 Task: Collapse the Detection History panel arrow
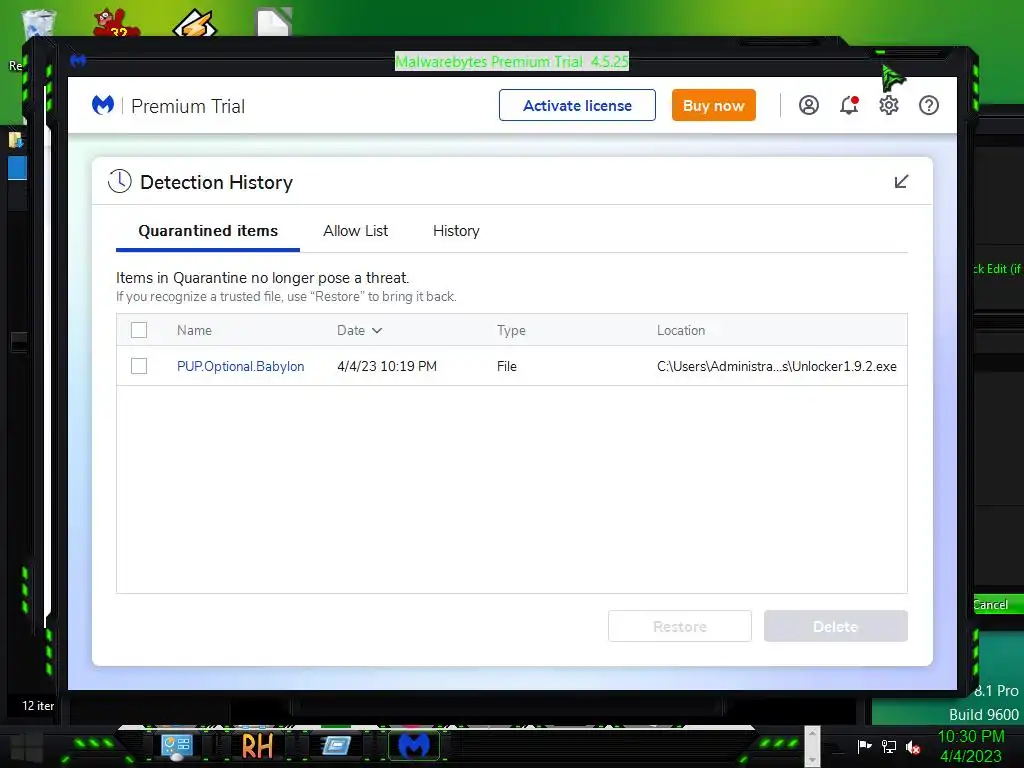[x=901, y=182]
